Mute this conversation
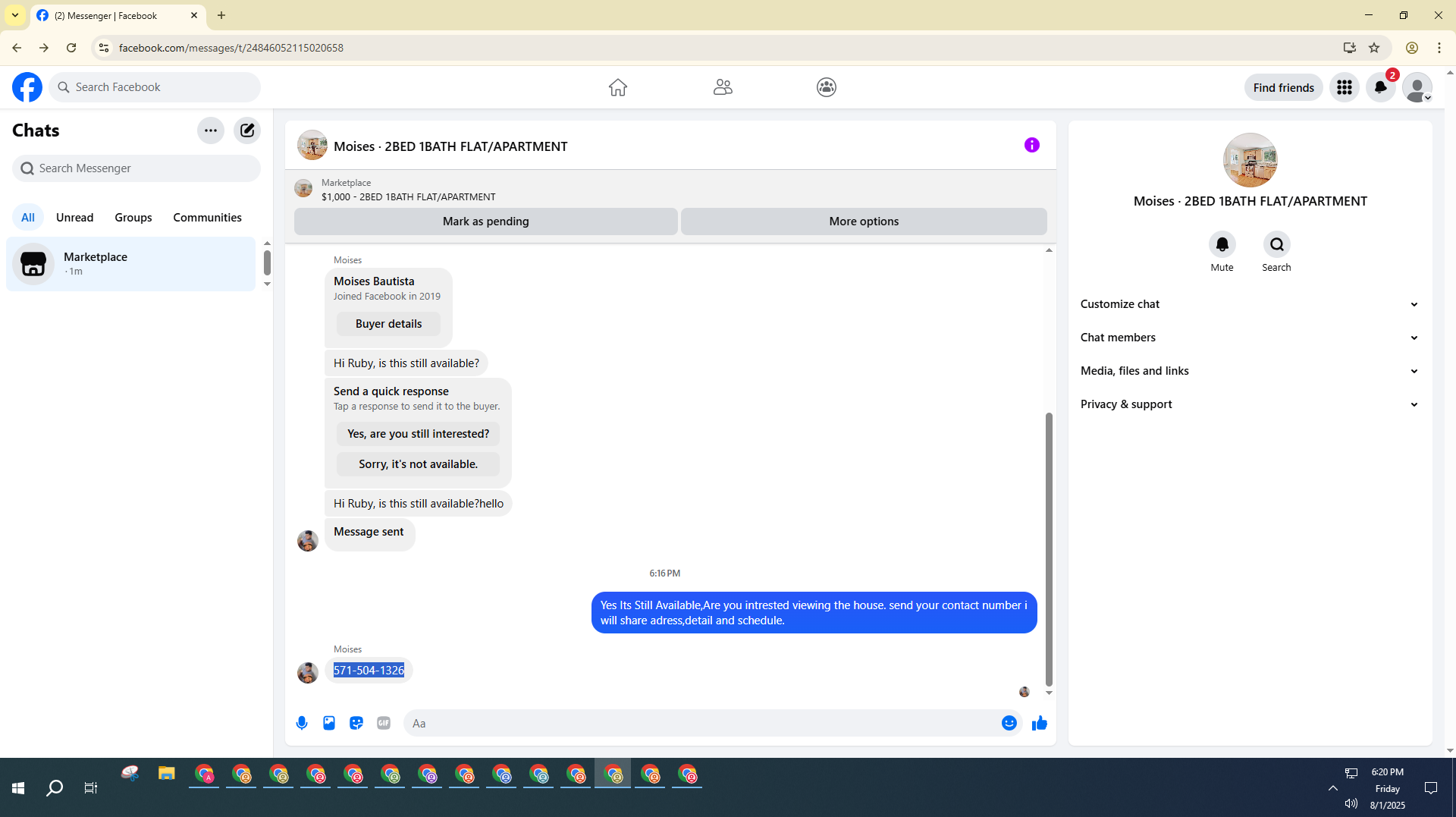Image resolution: width=1456 pixels, height=817 pixels. click(x=1222, y=244)
